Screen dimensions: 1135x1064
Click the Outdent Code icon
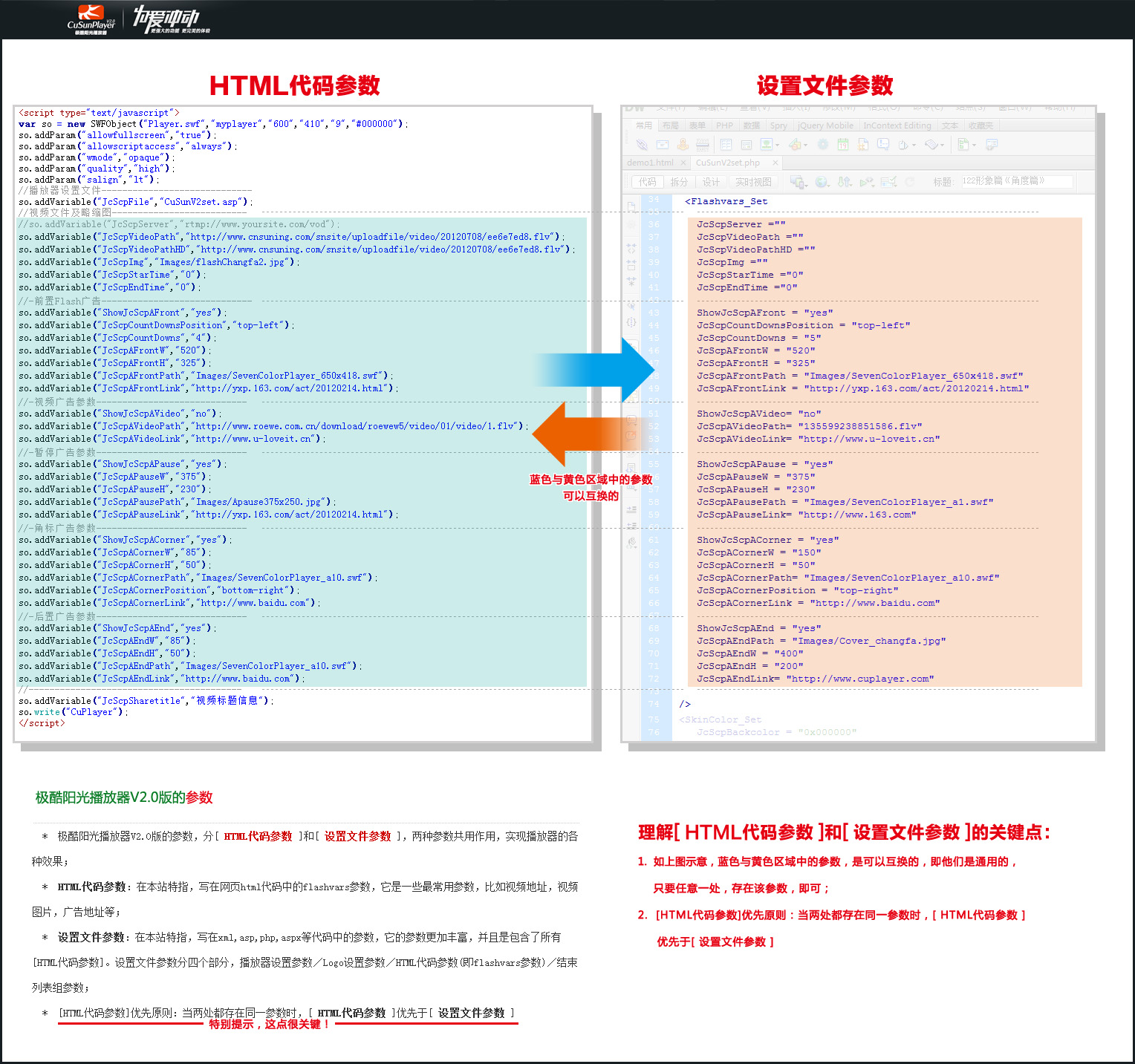click(x=631, y=525)
